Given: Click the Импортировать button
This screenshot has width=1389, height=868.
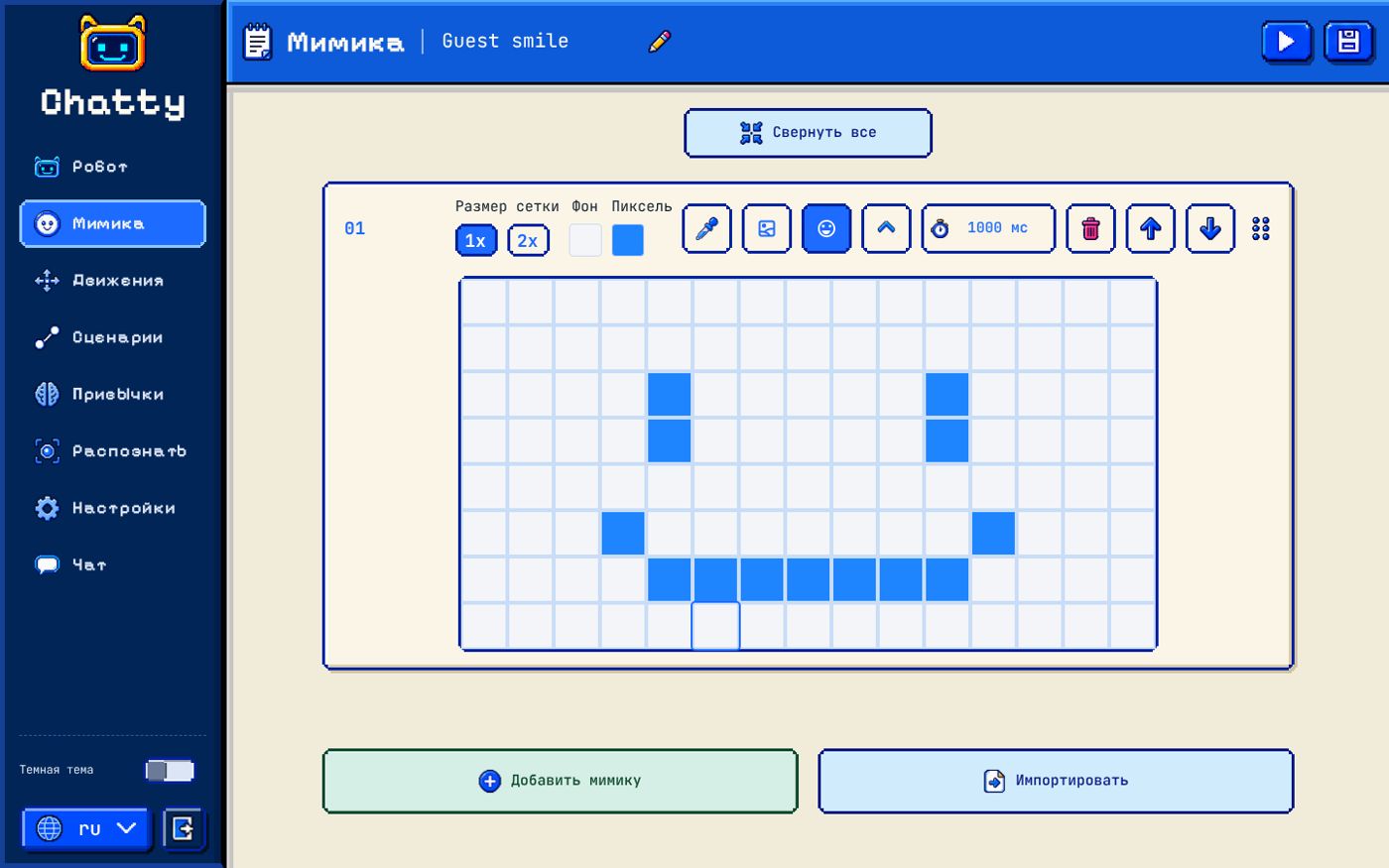Looking at the screenshot, I should [1056, 781].
